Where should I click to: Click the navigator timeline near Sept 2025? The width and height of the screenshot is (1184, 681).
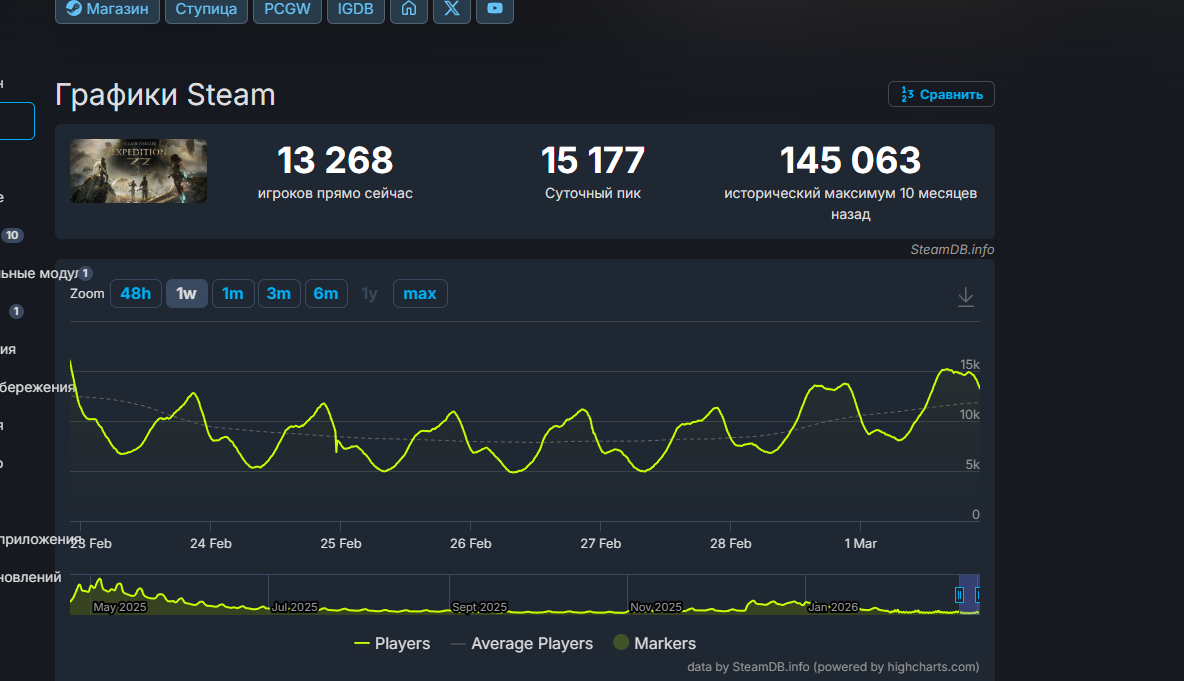click(479, 607)
